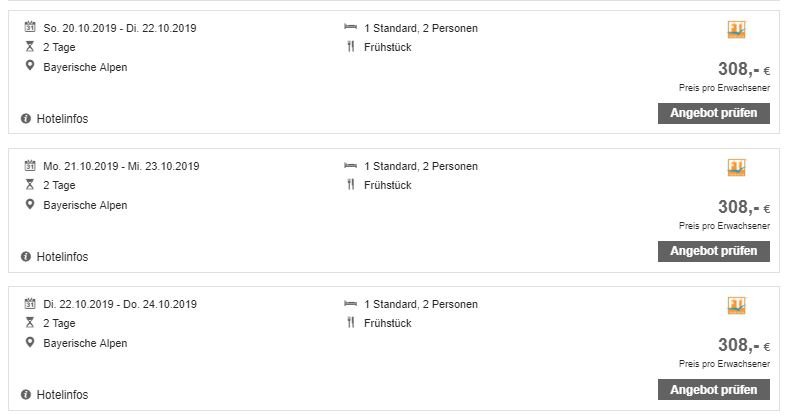The image size is (785, 419).
Task: Click calendar icon for 20.10.2019 offer
Action: pos(30,27)
